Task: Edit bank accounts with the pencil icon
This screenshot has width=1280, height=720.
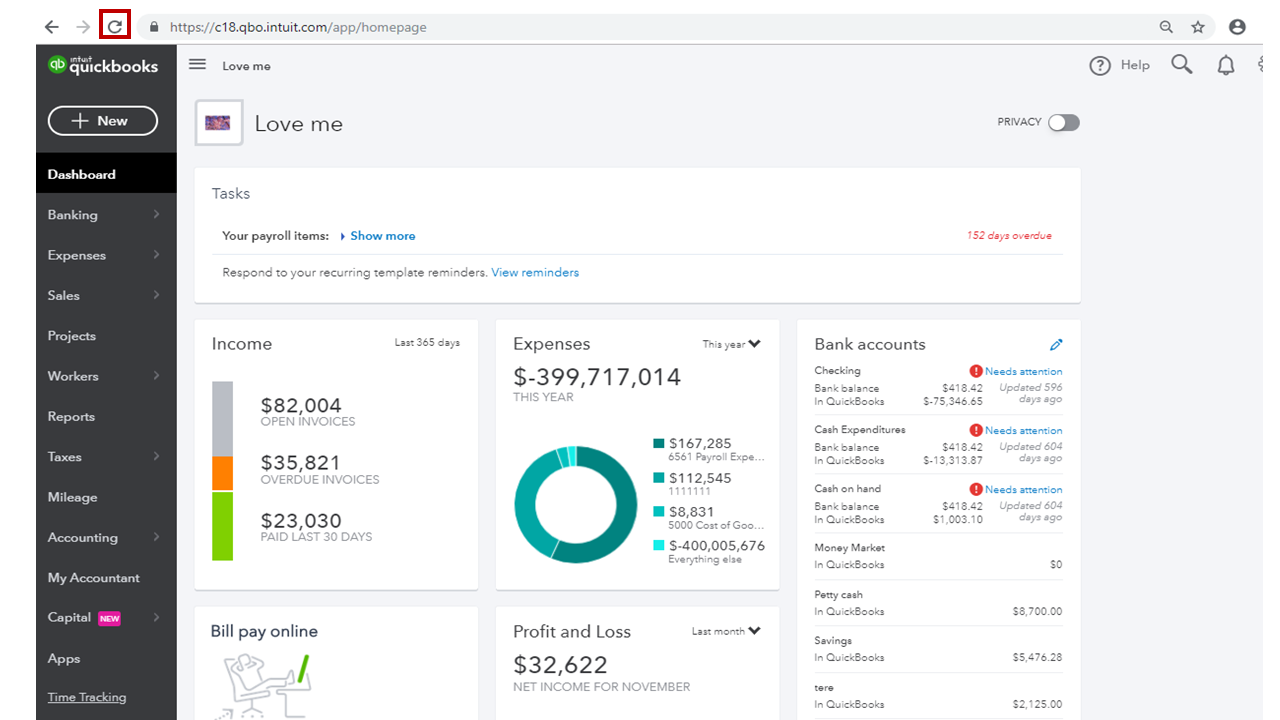Action: pyautogui.click(x=1056, y=345)
